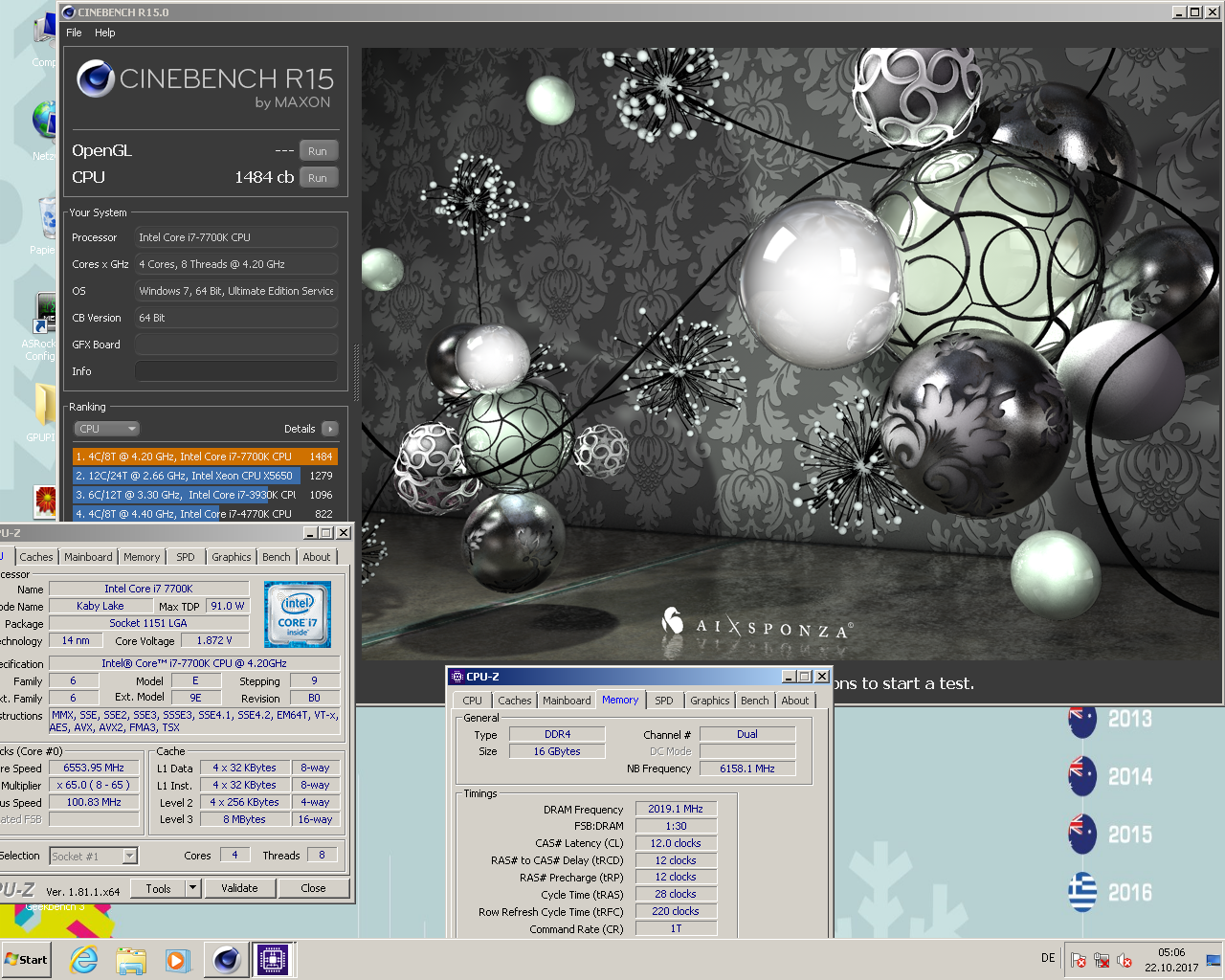Viewport: 1225px width, 980px height.
Task: Select the i7-4770K ranking row
Action: (x=205, y=514)
